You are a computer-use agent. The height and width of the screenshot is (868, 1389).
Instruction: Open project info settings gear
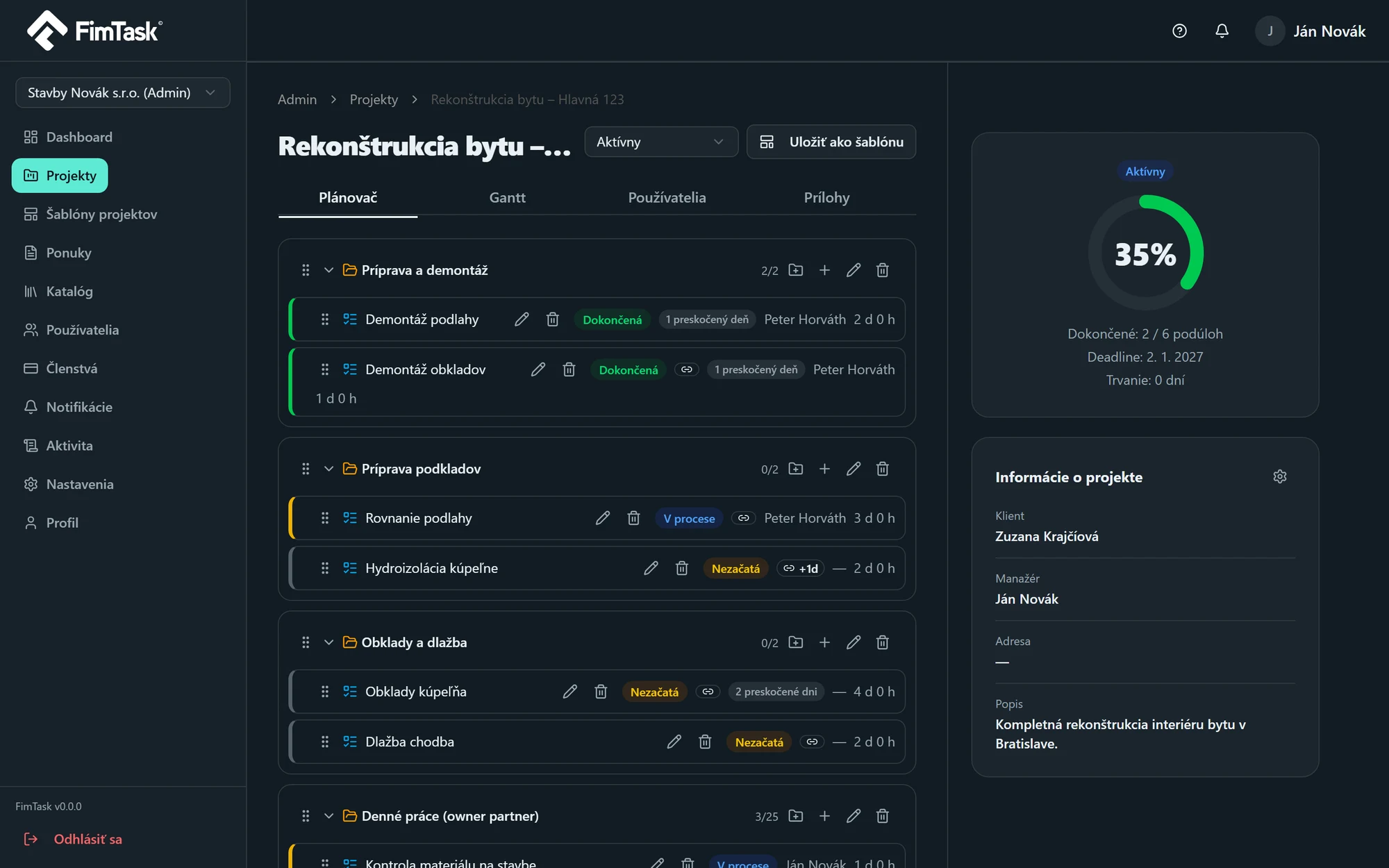pyautogui.click(x=1280, y=476)
